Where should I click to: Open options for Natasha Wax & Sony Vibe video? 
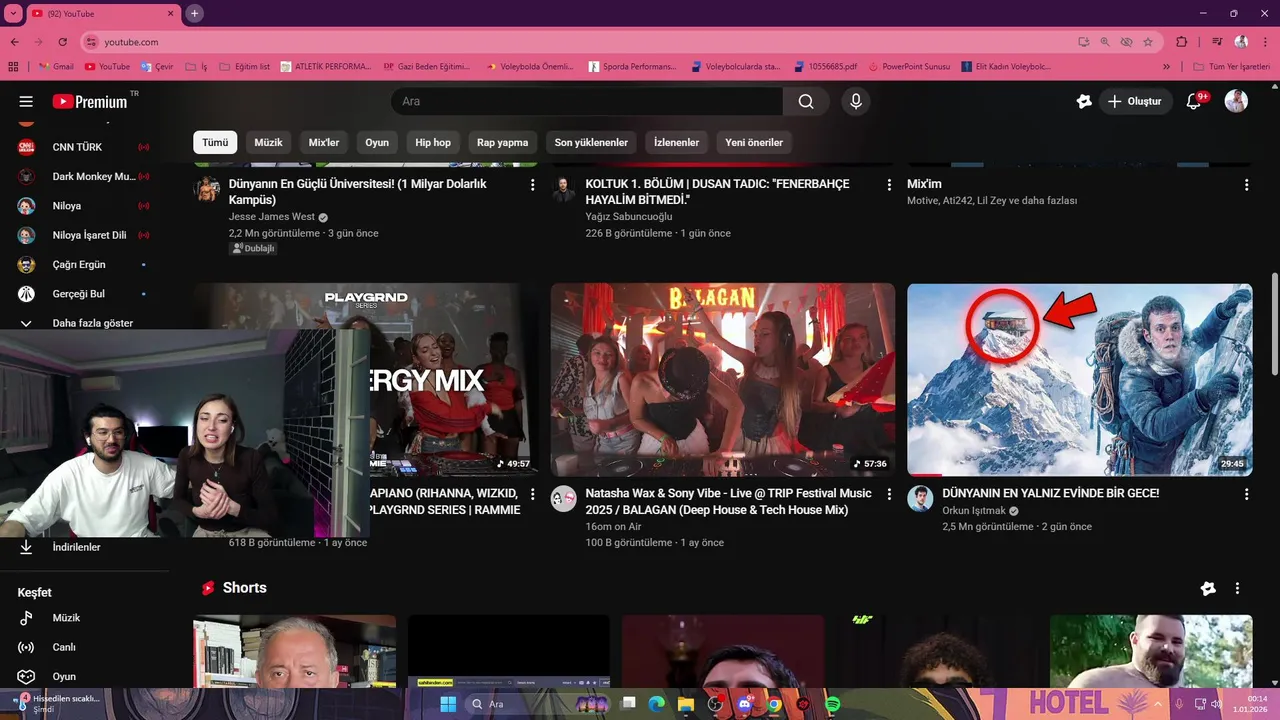[889, 494]
